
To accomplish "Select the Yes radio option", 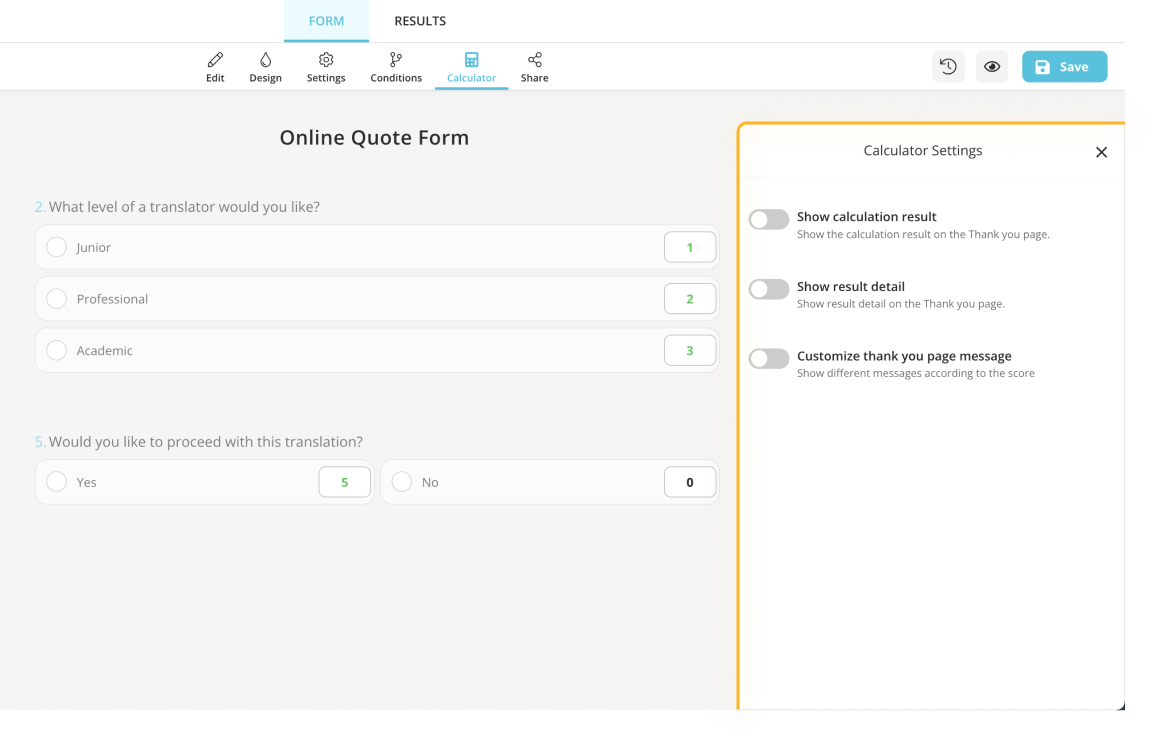I will click(x=56, y=482).
